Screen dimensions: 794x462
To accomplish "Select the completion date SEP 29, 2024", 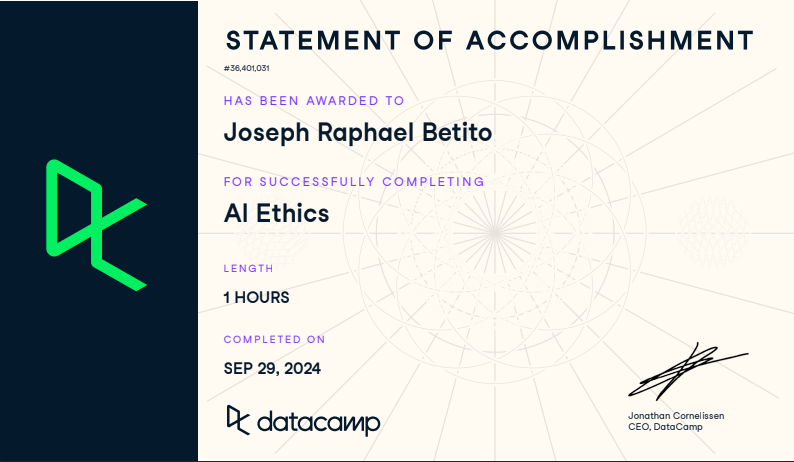I will [x=272, y=368].
